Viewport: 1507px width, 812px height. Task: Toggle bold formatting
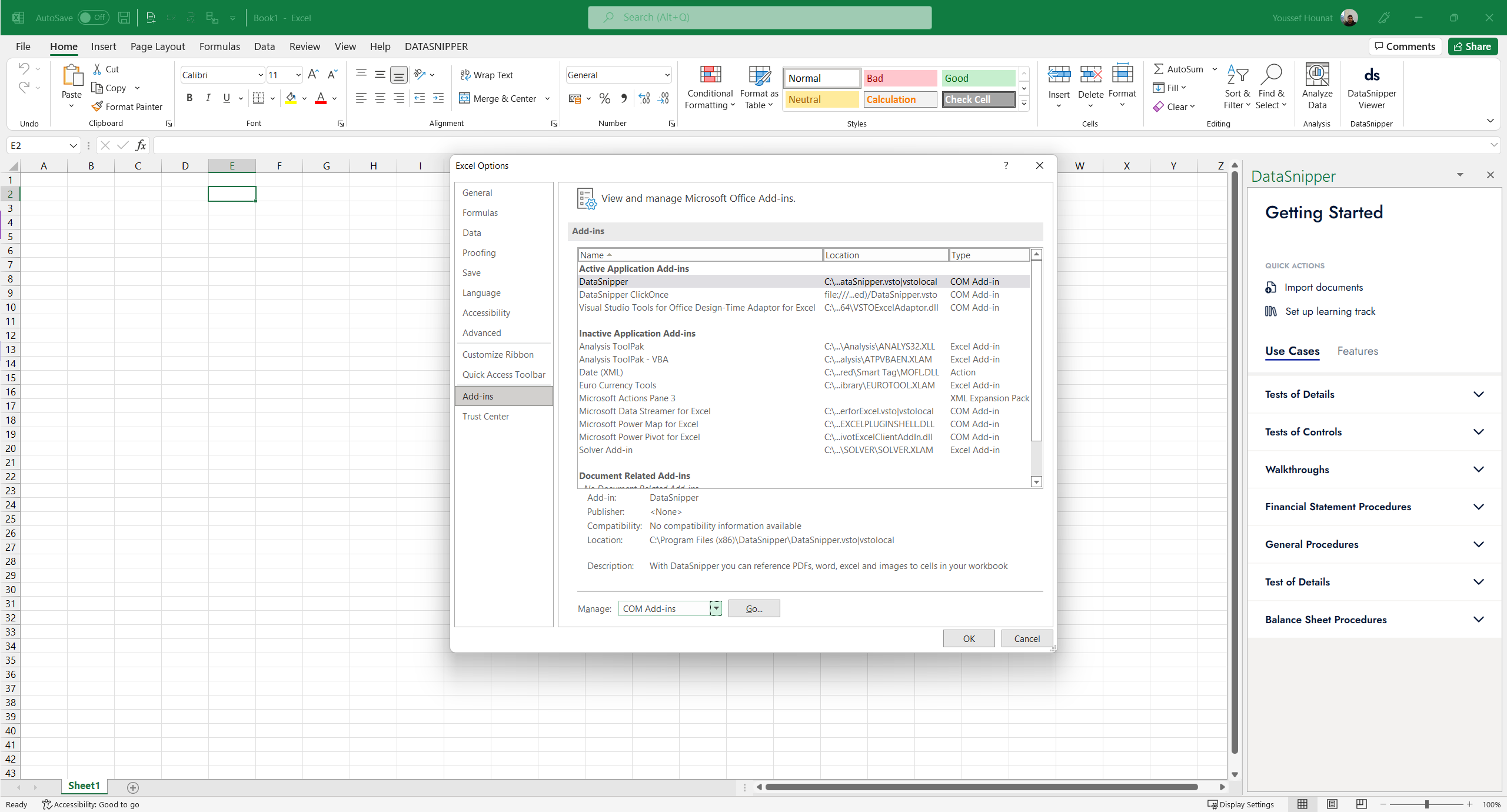click(x=189, y=98)
